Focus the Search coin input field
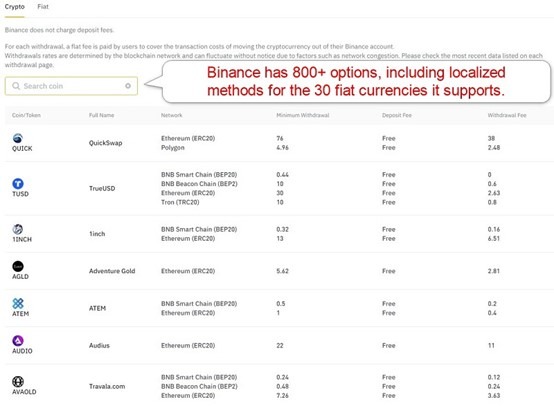The image size is (554, 406). point(71,86)
